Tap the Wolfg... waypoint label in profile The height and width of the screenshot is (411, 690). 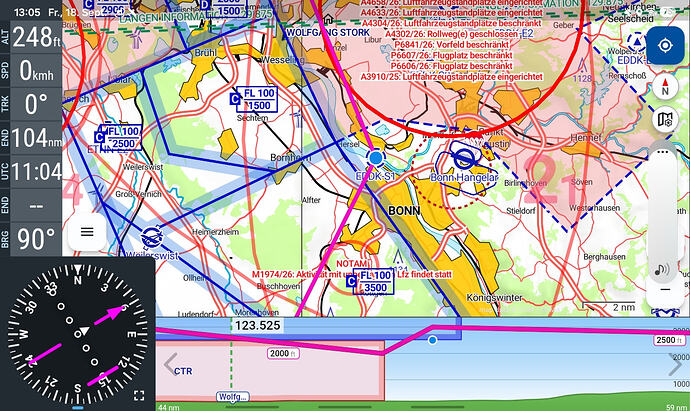coord(232,397)
